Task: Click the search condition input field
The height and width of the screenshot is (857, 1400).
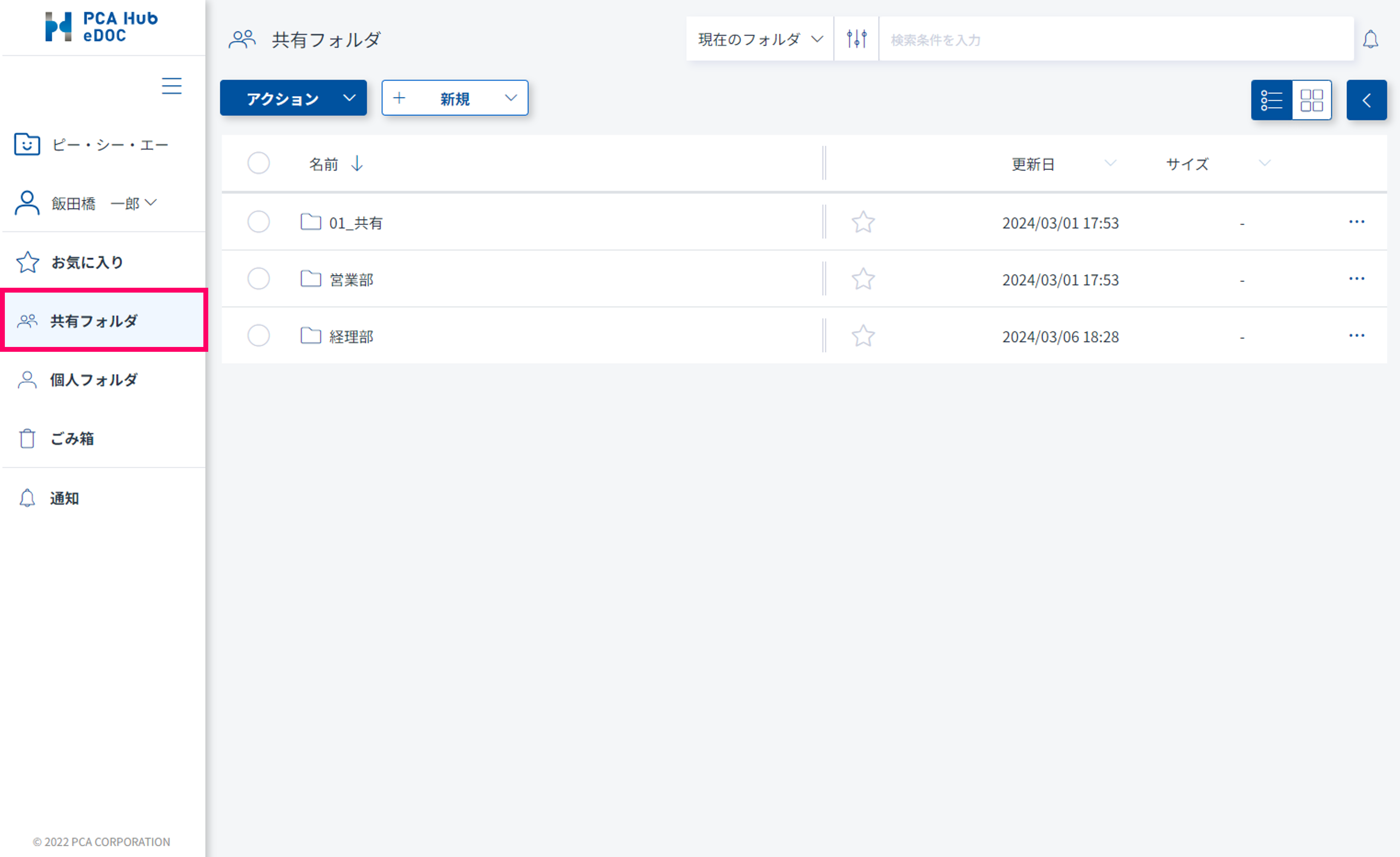Action: click(1115, 40)
